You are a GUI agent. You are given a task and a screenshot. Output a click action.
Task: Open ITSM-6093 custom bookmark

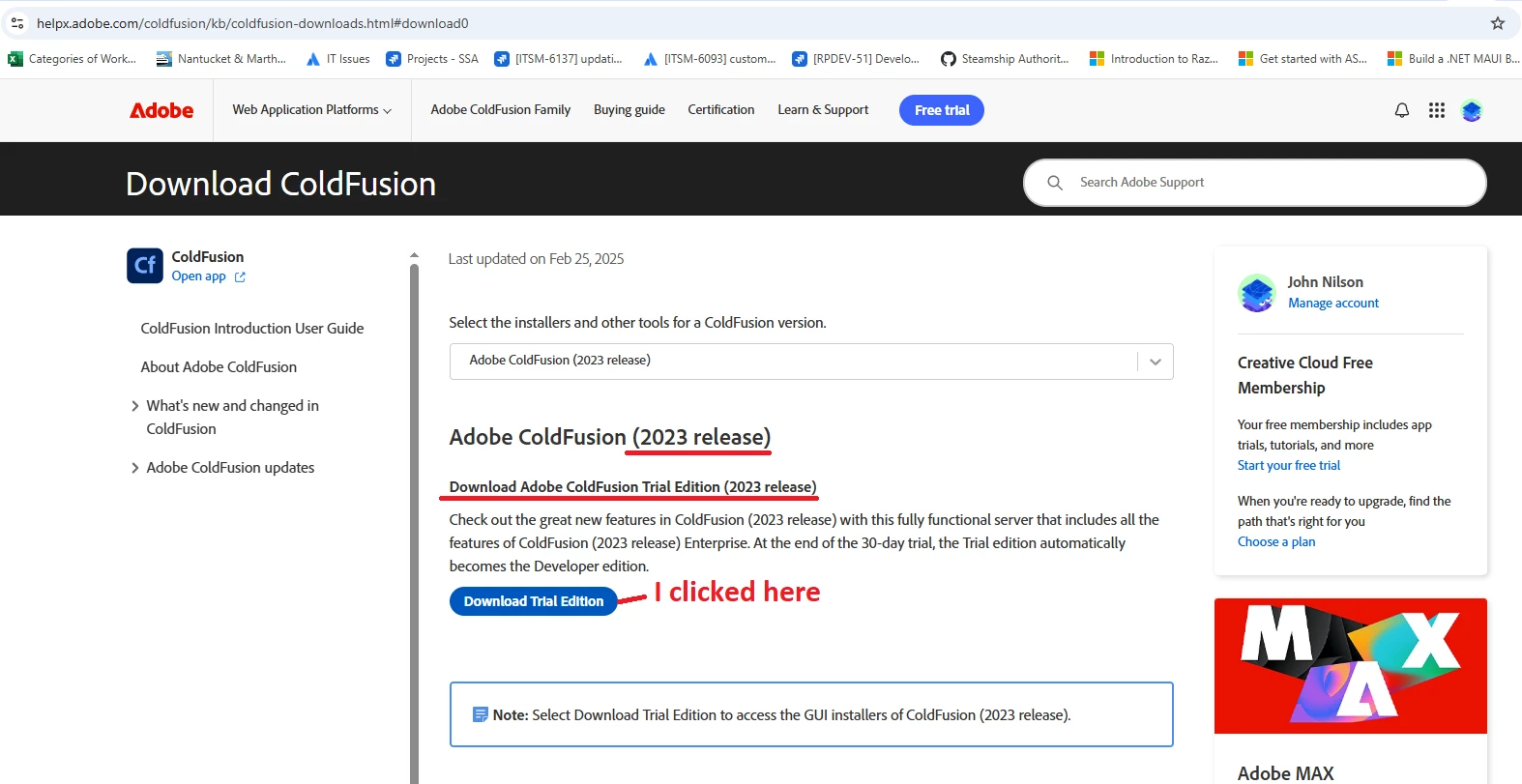coord(709,59)
